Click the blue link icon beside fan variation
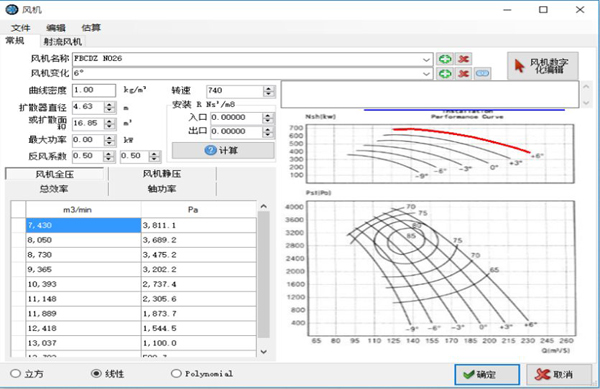 click(x=483, y=73)
